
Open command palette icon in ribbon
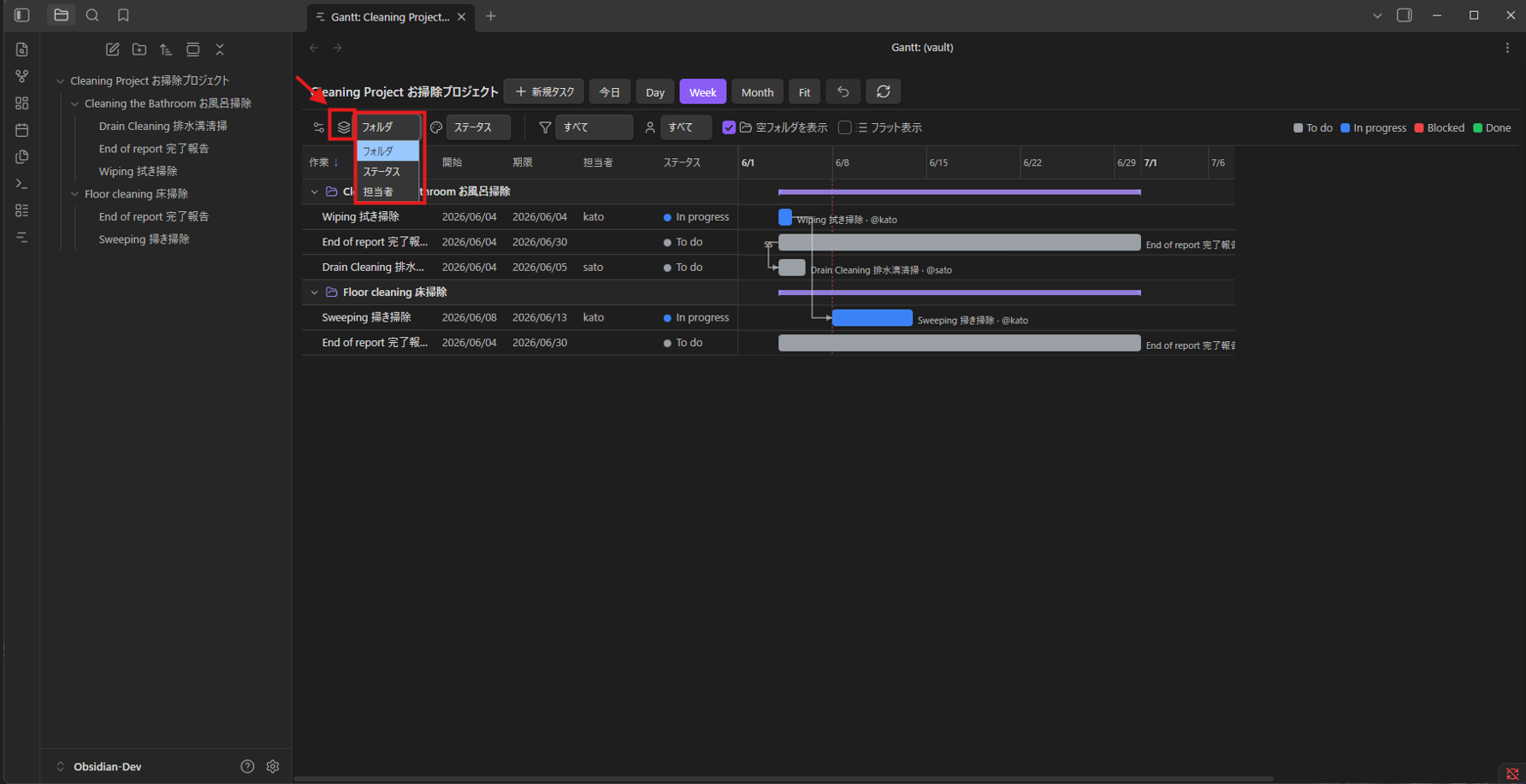click(22, 183)
